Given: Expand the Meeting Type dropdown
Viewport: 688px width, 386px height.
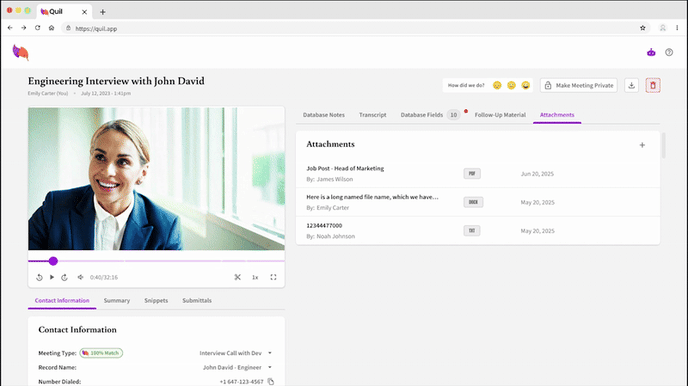Looking at the screenshot, I should (x=270, y=353).
